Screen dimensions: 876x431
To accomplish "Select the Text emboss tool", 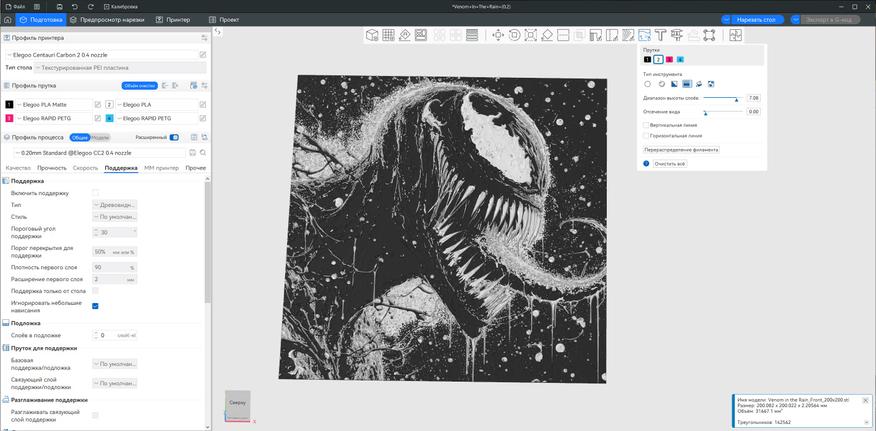I will click(x=660, y=36).
